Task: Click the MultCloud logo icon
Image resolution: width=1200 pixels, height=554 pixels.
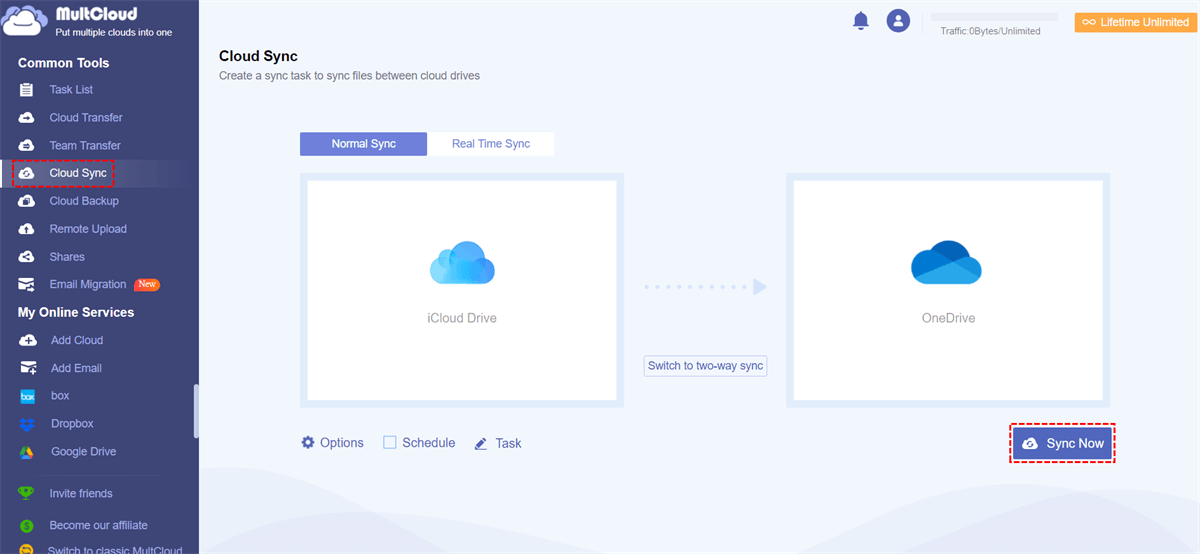Action: [26, 21]
